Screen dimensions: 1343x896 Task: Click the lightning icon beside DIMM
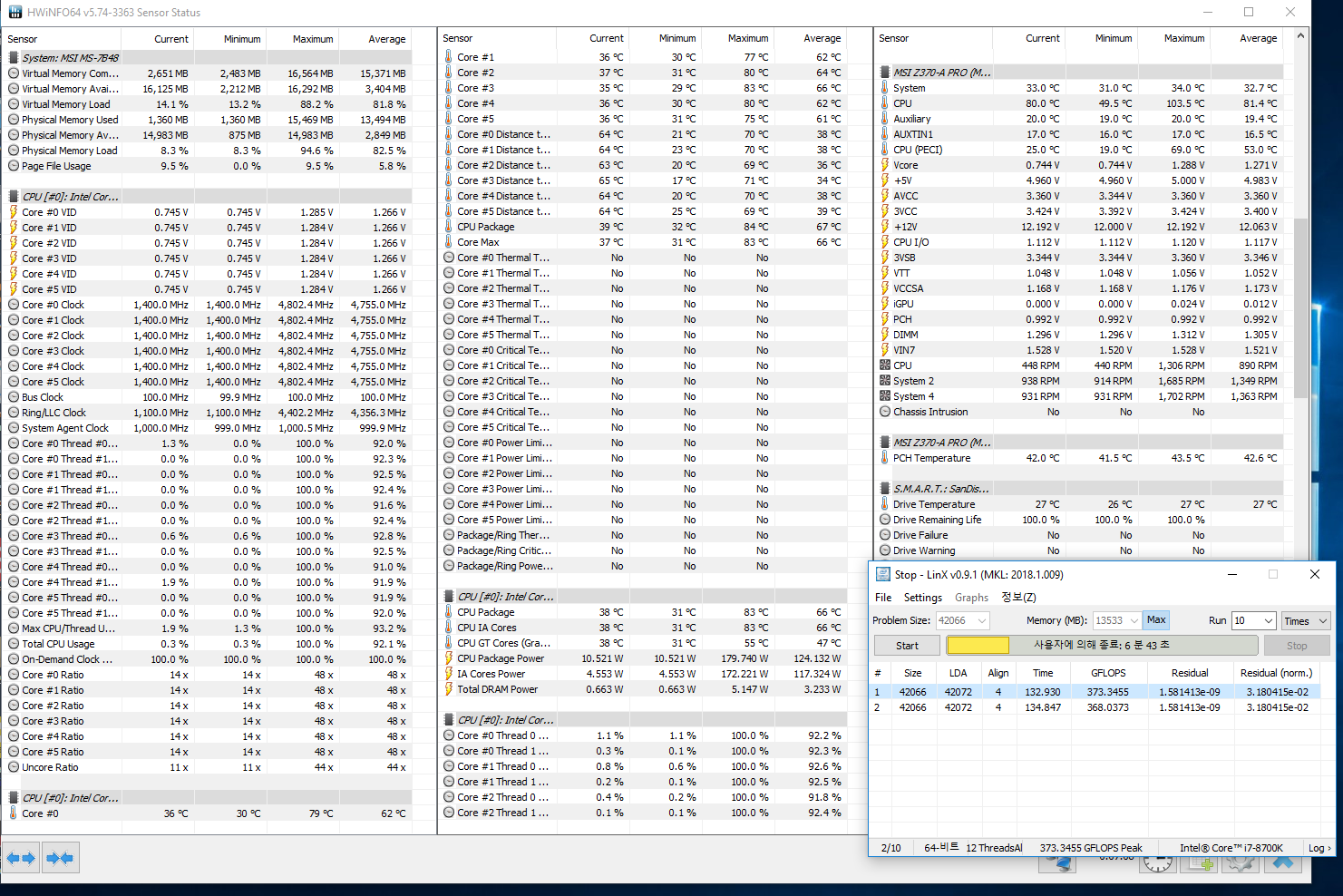pos(885,335)
